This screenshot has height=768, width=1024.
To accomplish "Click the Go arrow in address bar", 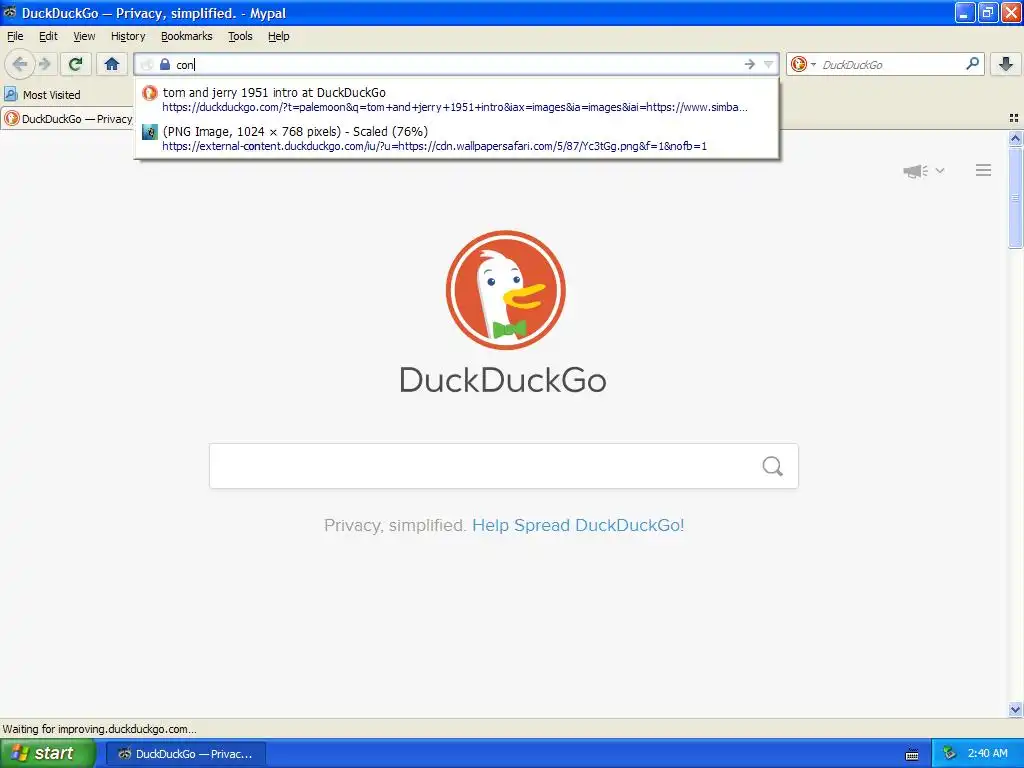I will (750, 64).
